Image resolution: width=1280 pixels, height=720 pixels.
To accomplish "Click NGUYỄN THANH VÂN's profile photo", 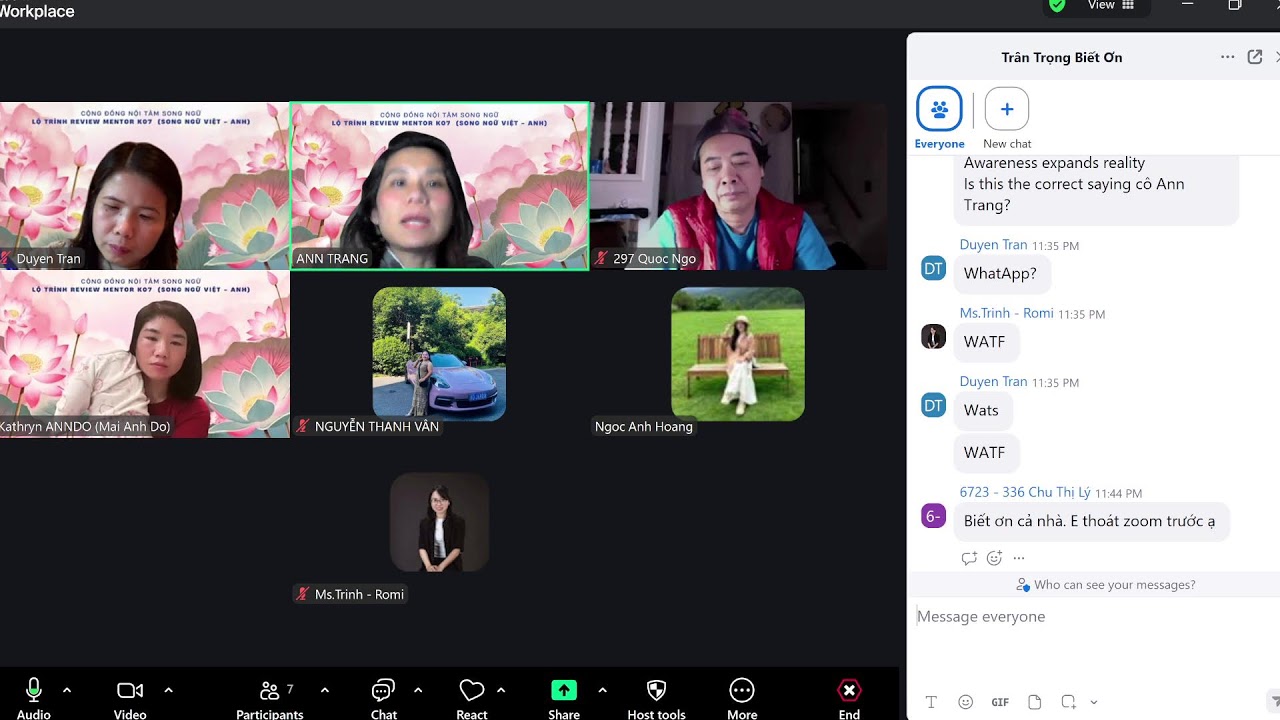I will coord(439,352).
